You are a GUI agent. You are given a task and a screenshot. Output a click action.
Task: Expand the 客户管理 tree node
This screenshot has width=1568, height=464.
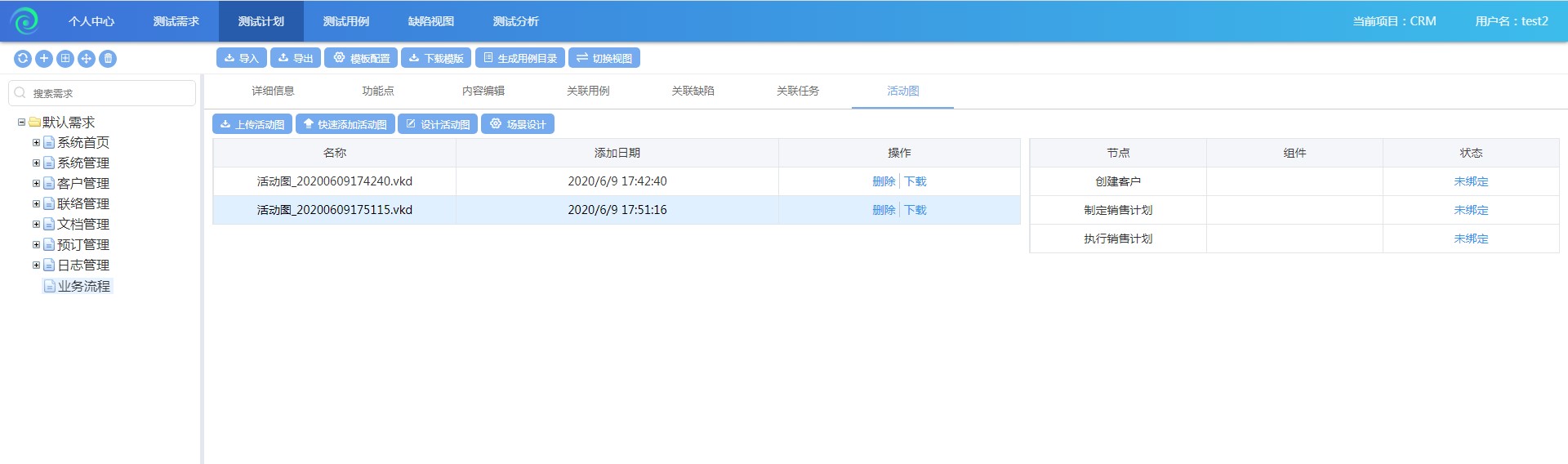coord(36,184)
